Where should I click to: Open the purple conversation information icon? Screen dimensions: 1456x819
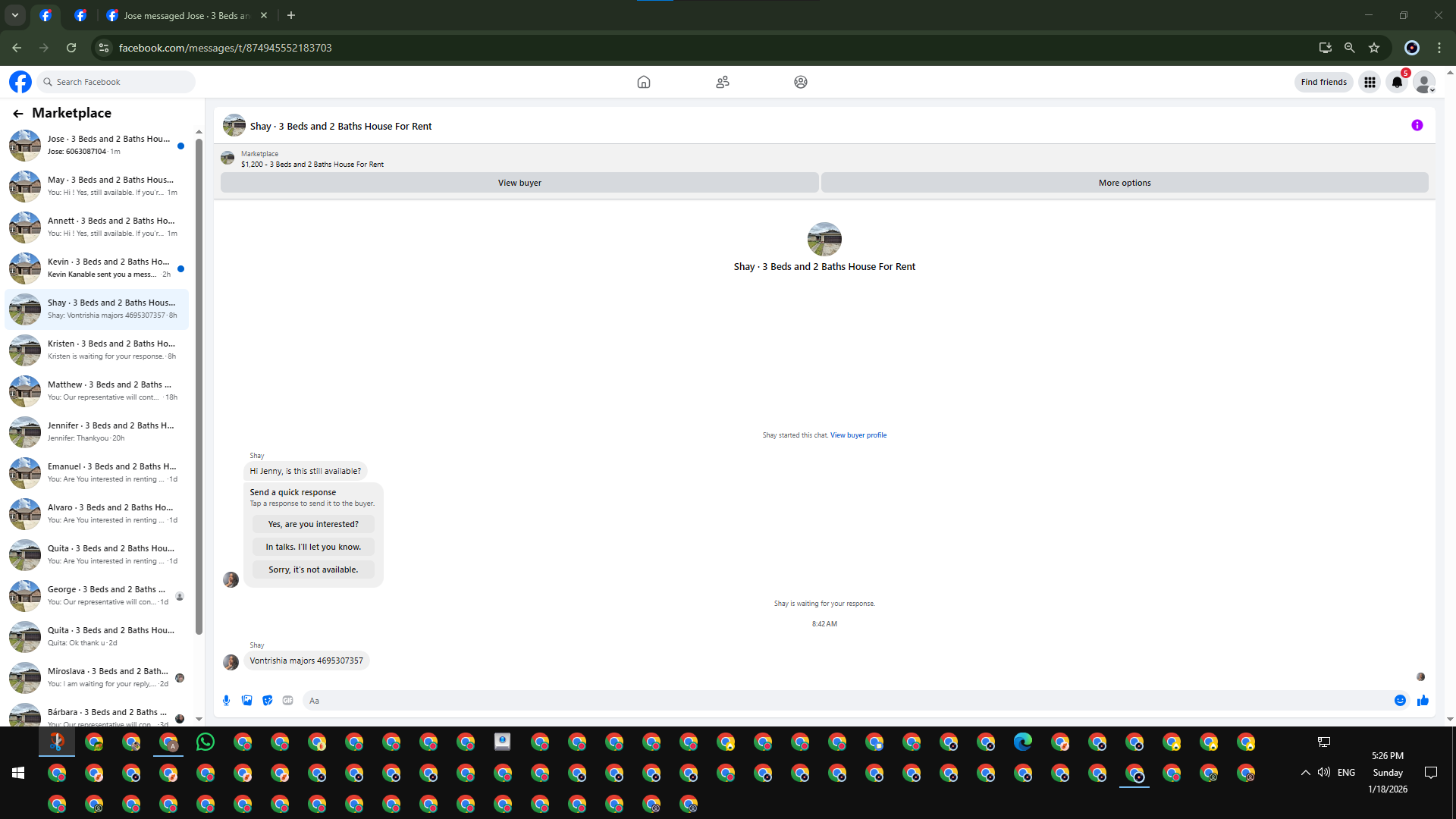[x=1417, y=126]
